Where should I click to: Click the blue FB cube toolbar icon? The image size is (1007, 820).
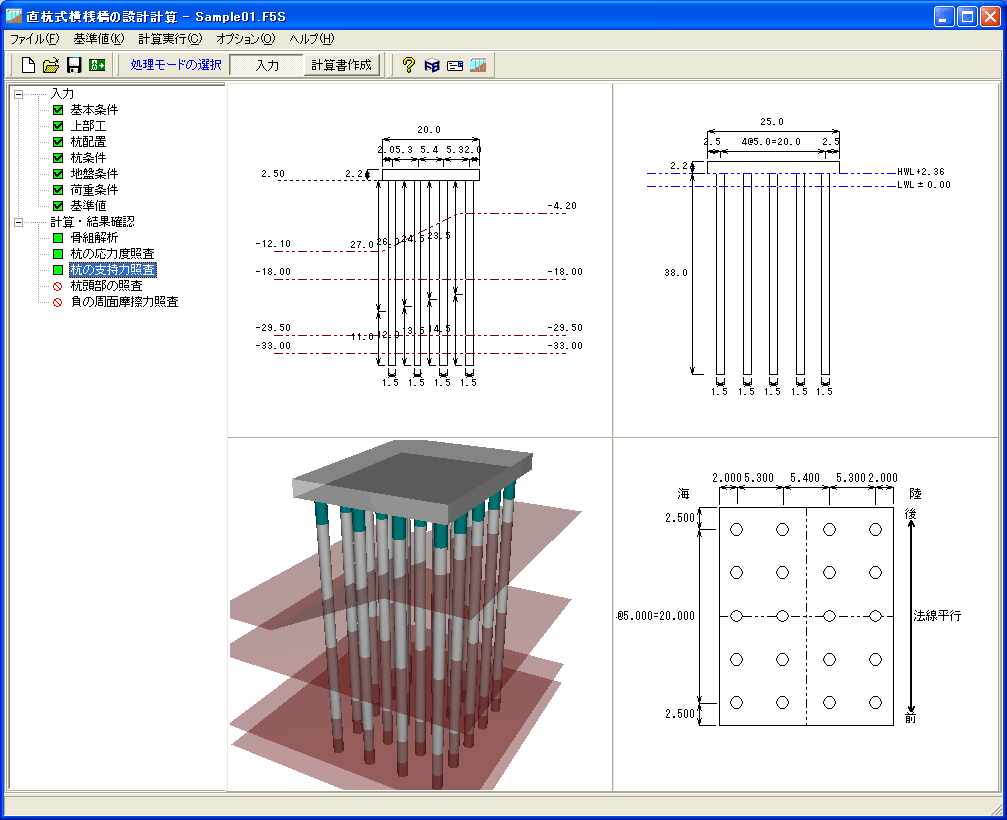pyautogui.click(x=432, y=65)
